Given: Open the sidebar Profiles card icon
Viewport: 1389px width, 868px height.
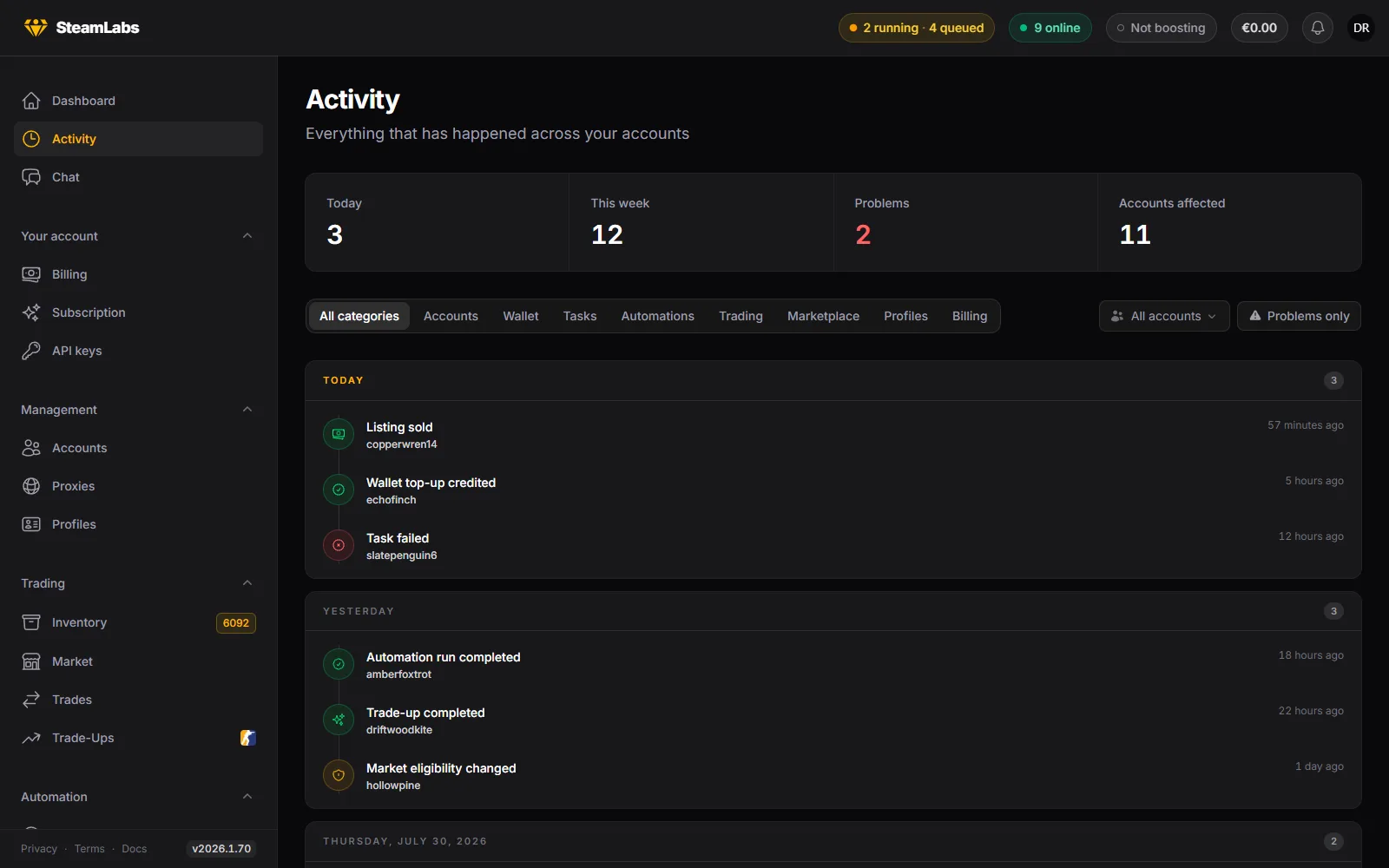Looking at the screenshot, I should click(x=31, y=524).
